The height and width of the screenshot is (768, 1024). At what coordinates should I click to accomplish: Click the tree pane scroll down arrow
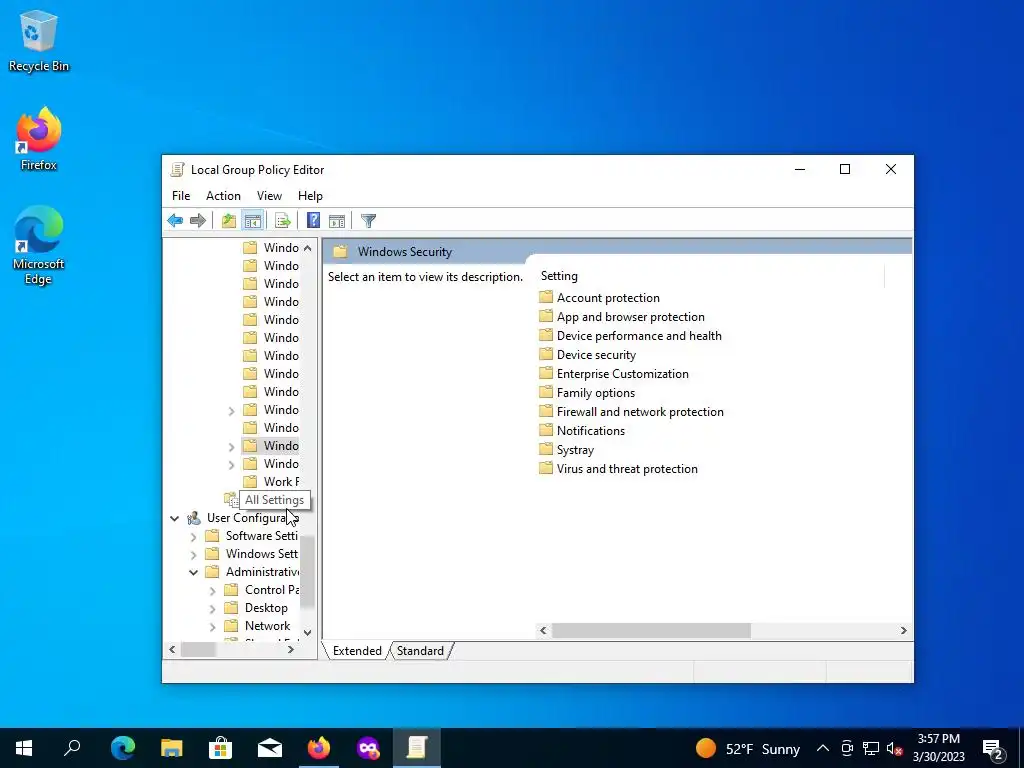click(x=308, y=633)
